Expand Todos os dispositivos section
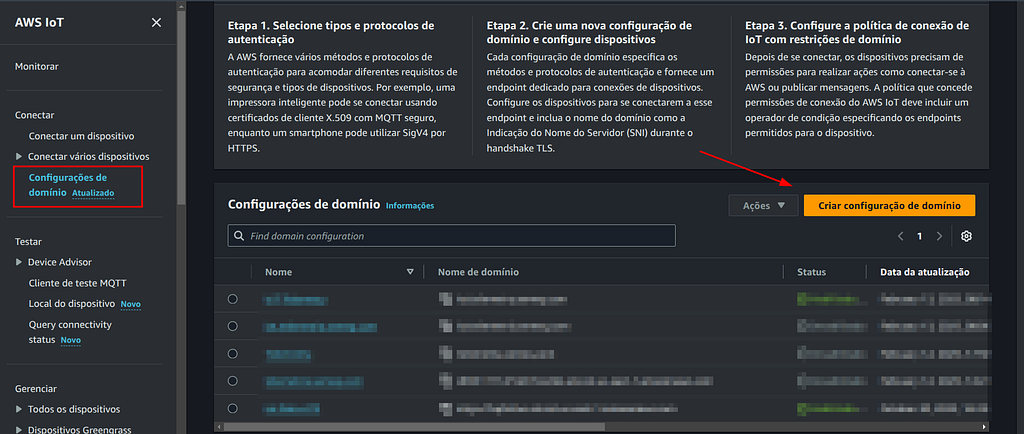This screenshot has width=1024, height=434. (19, 409)
